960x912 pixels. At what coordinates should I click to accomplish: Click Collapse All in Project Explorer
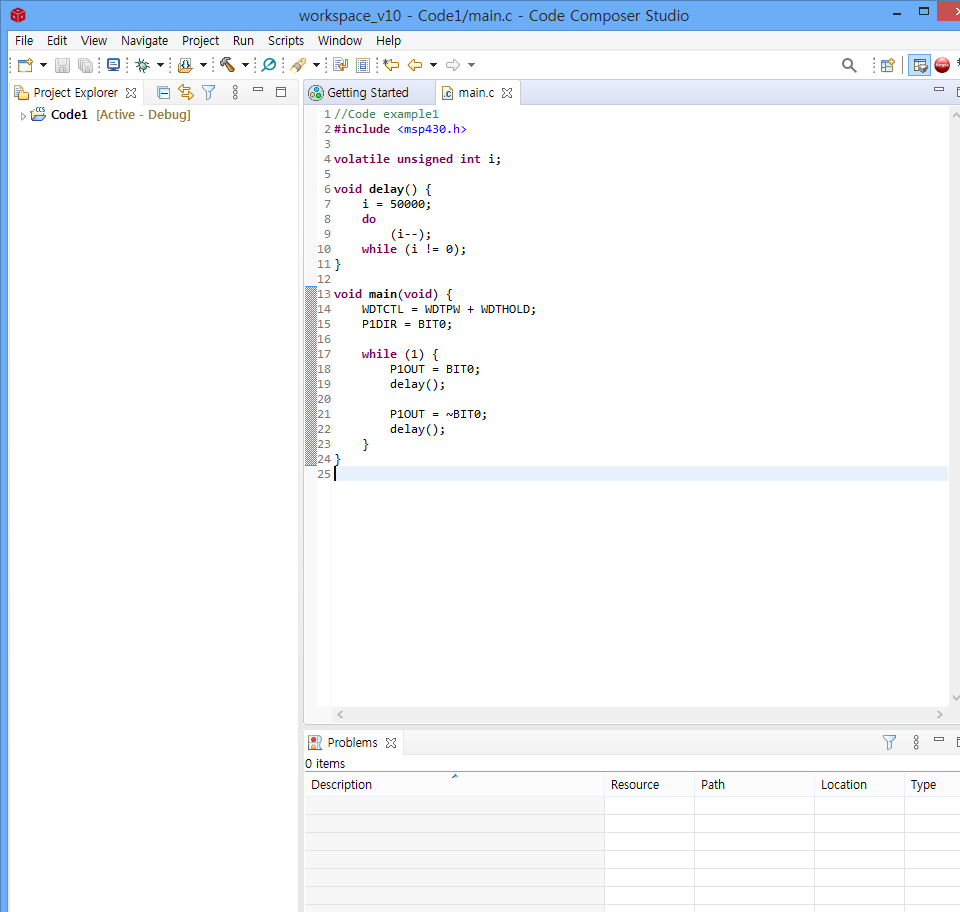tap(163, 92)
